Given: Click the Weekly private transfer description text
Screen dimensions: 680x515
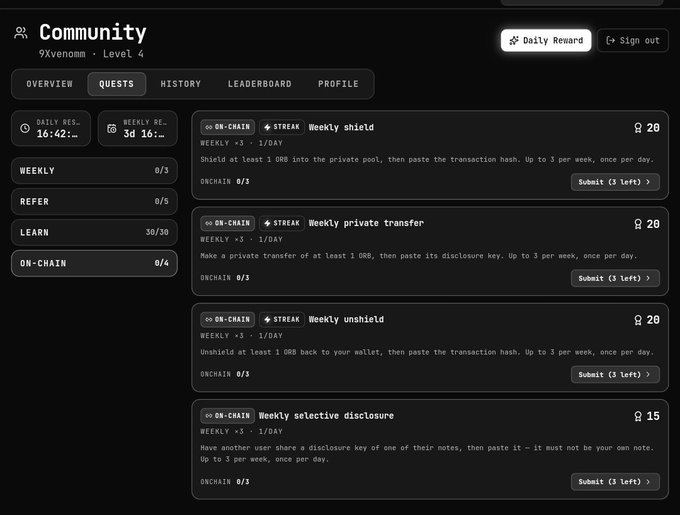Looking at the screenshot, I should coord(418,256).
